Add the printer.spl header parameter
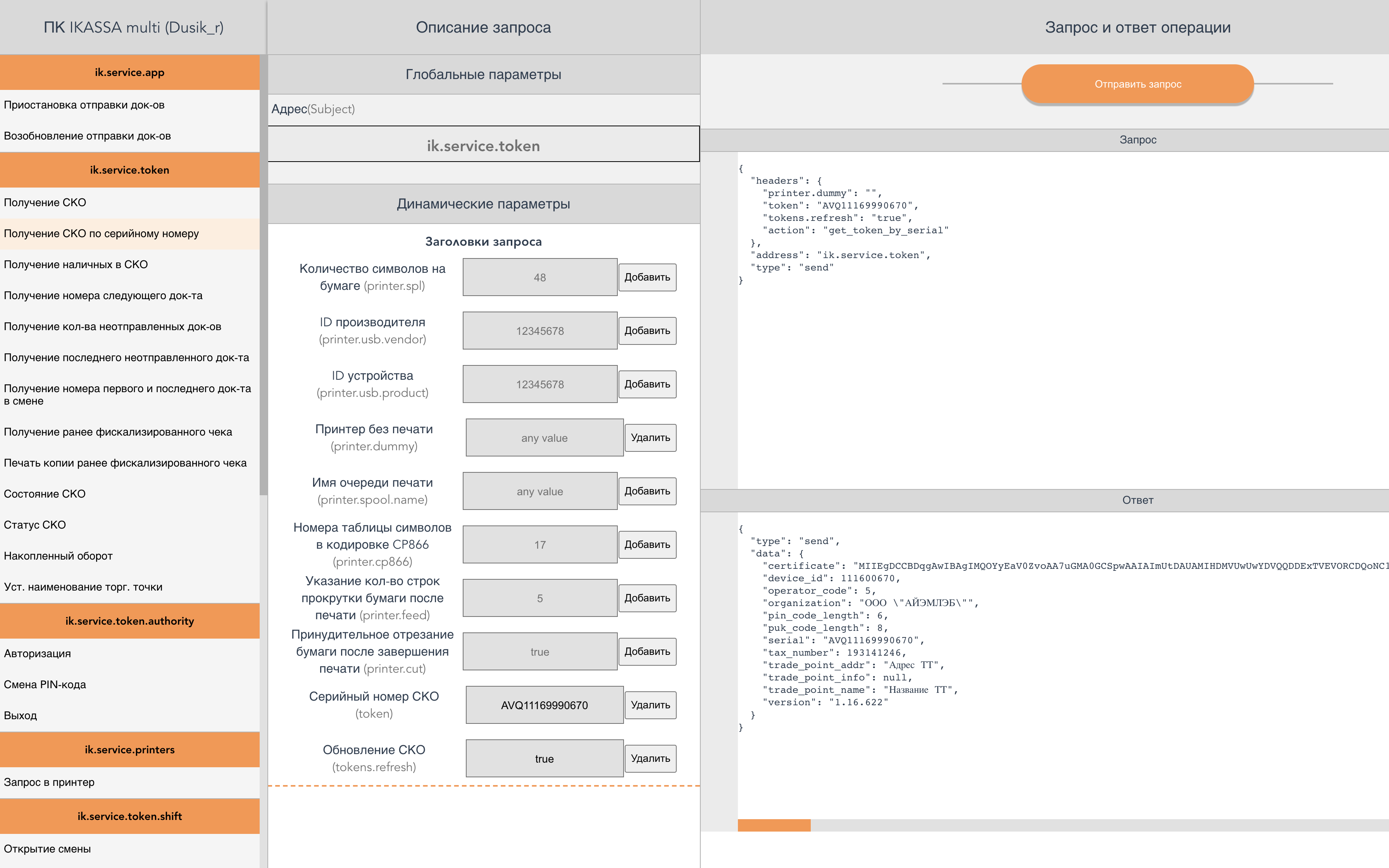 coord(647,277)
